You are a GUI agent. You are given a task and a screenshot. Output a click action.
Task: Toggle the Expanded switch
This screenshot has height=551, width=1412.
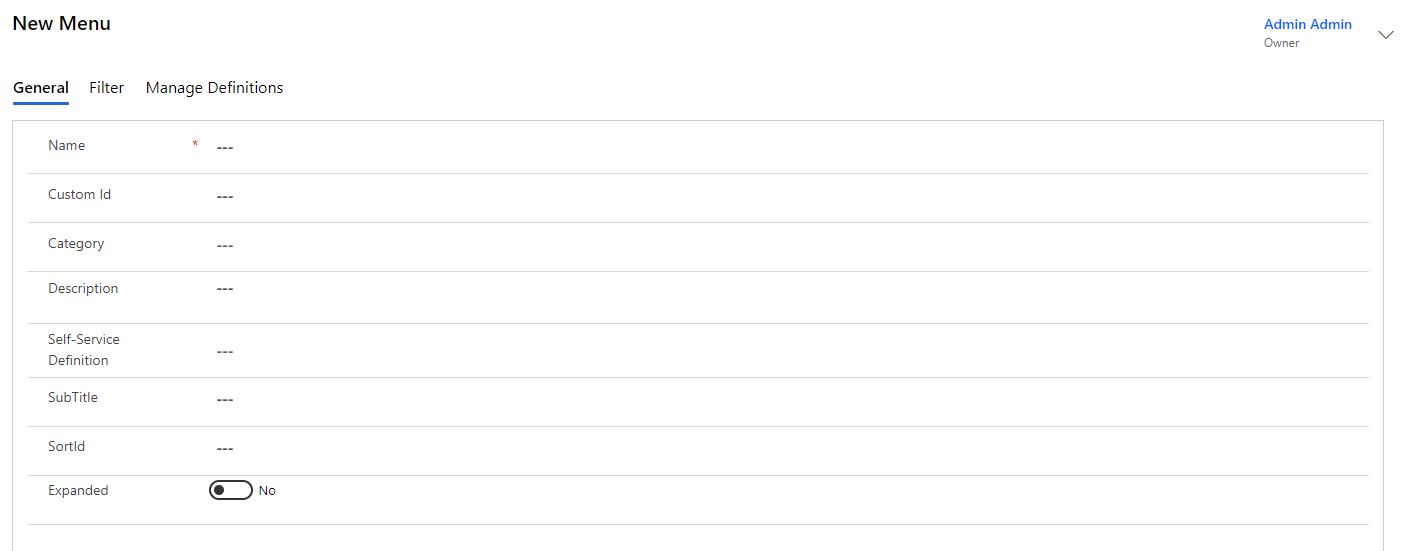click(x=231, y=490)
